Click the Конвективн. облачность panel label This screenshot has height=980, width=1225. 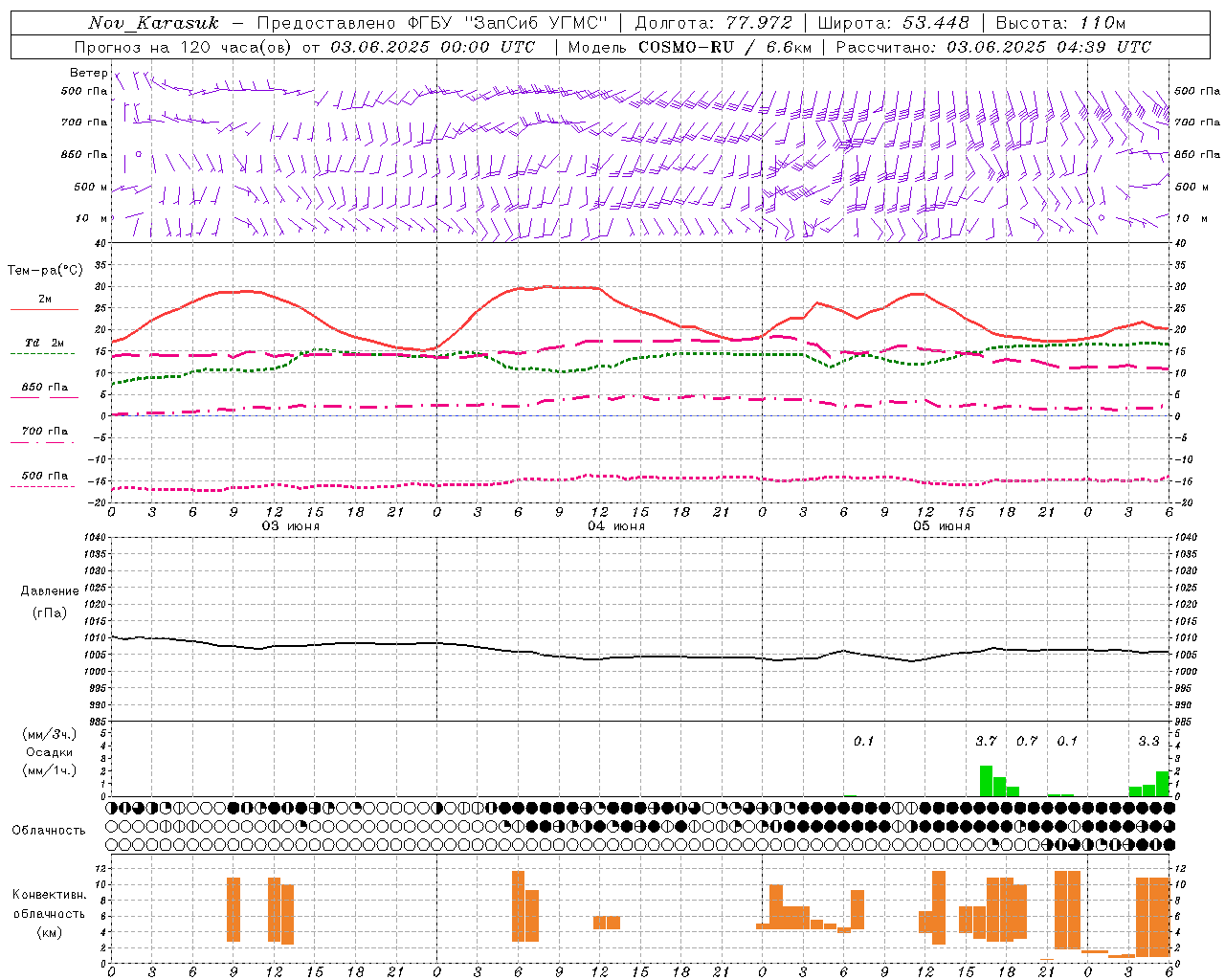click(49, 904)
